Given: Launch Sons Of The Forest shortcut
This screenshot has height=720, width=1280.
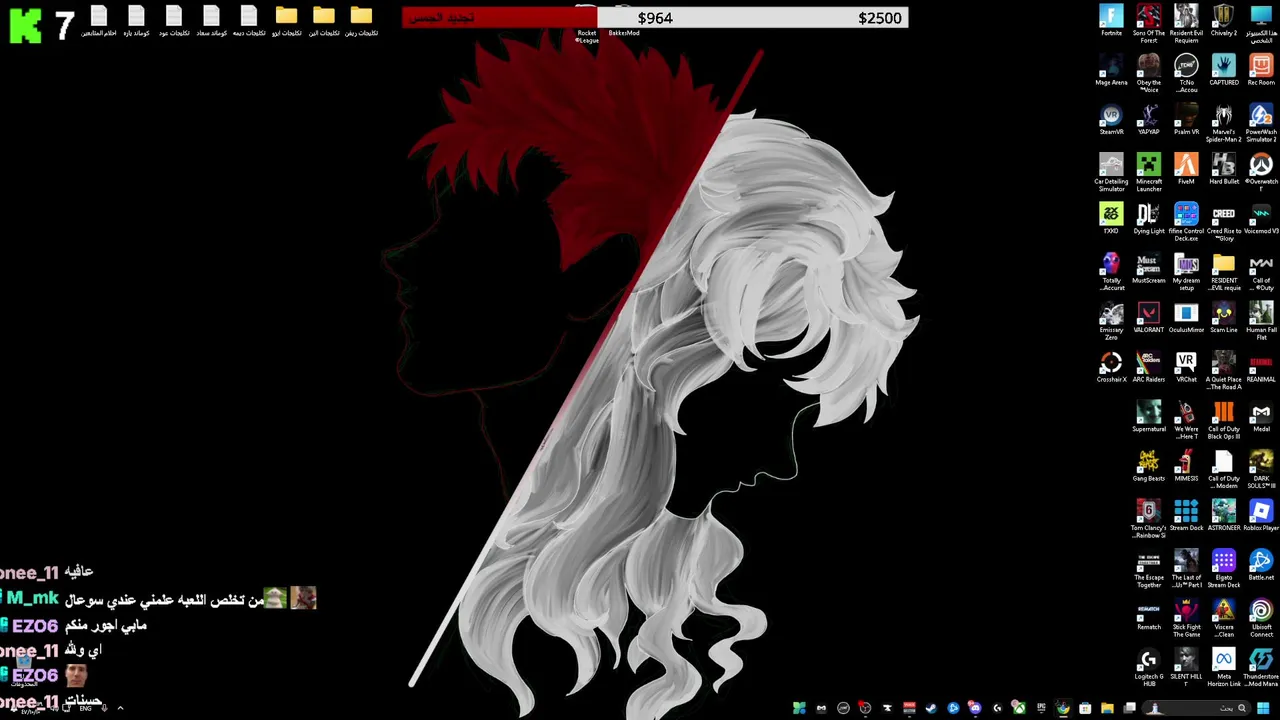Looking at the screenshot, I should pyautogui.click(x=1149, y=24).
